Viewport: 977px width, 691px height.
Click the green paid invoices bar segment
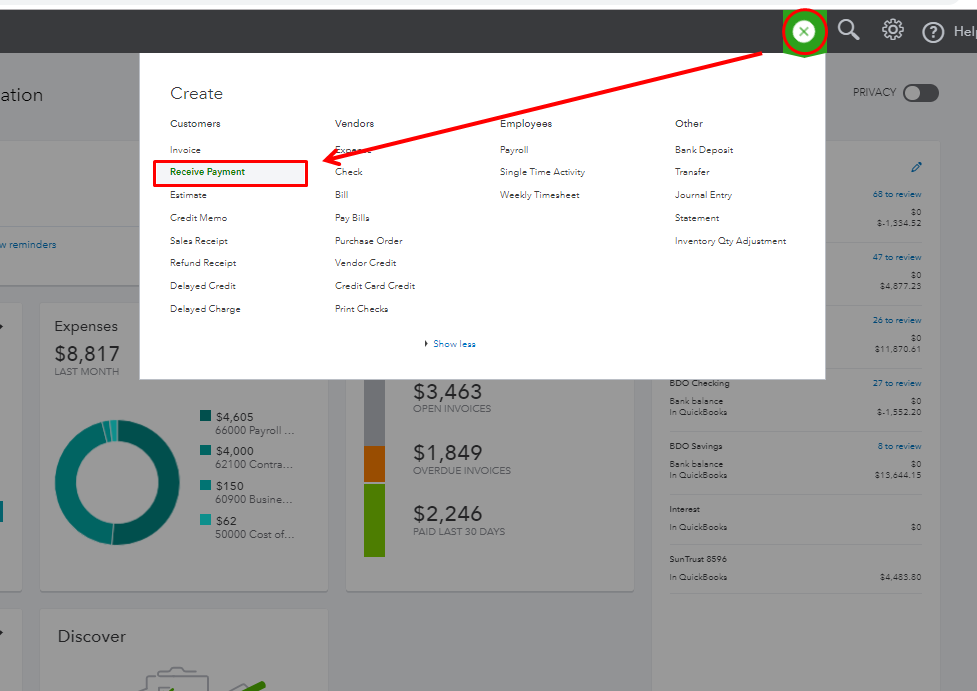point(374,519)
